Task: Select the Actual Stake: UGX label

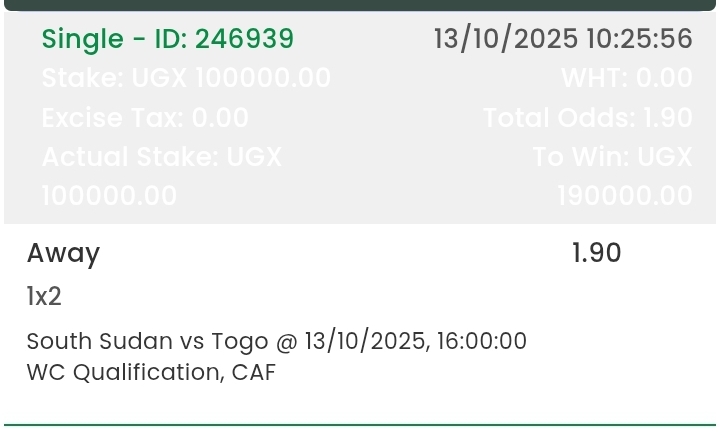Action: tap(162, 157)
